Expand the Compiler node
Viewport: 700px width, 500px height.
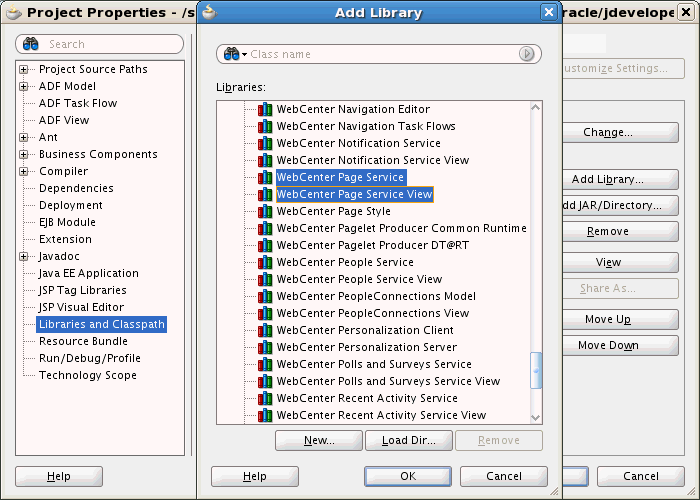[24, 171]
